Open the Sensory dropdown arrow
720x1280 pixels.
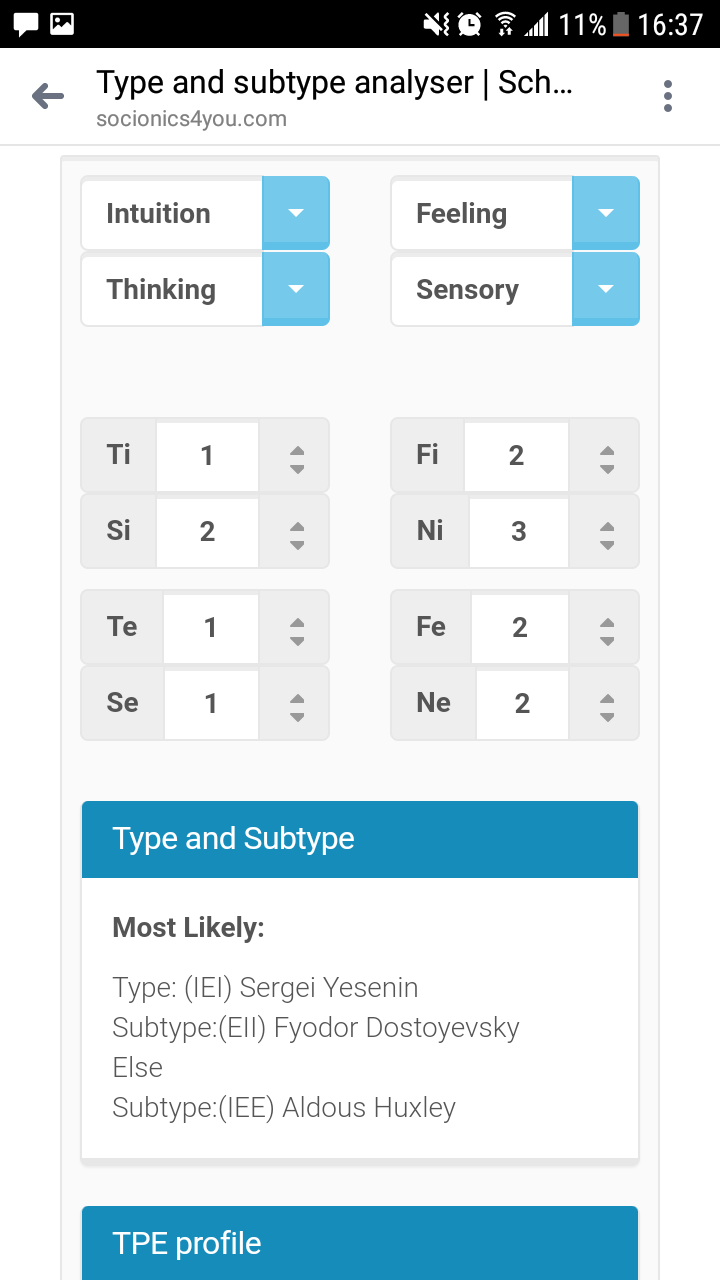pos(605,289)
